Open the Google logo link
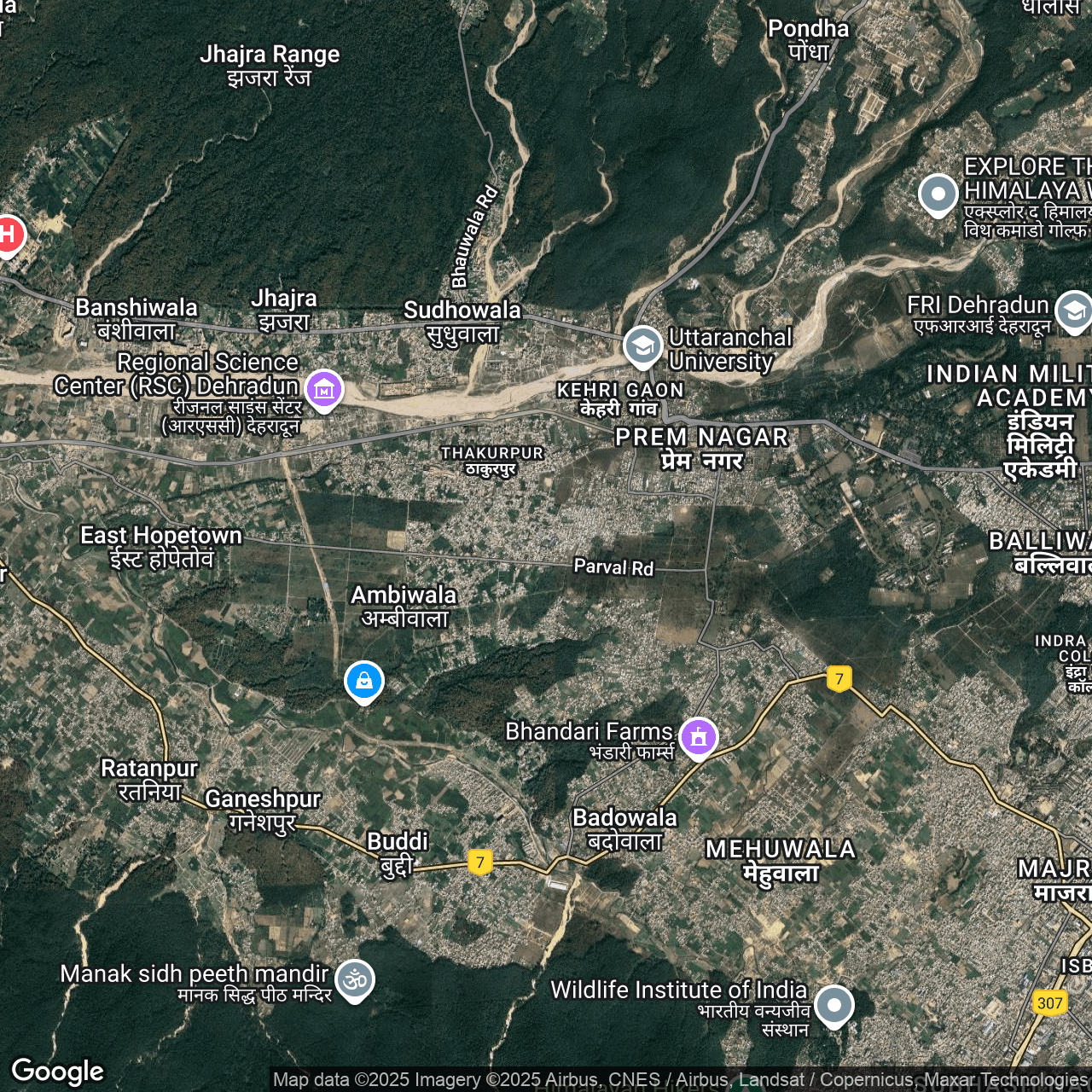This screenshot has height=1092, width=1092. (x=58, y=1072)
